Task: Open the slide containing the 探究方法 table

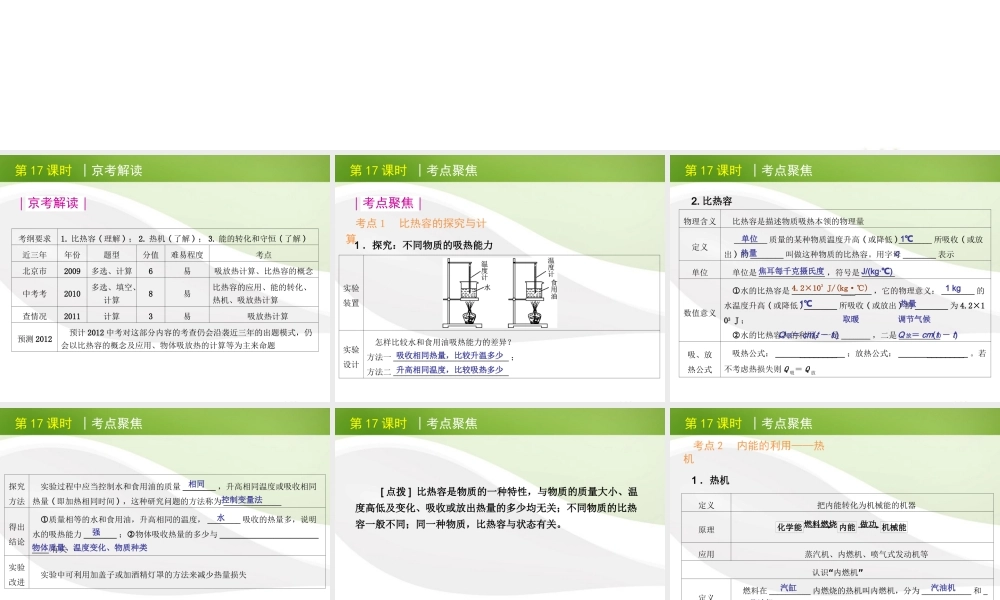Action: (165, 504)
